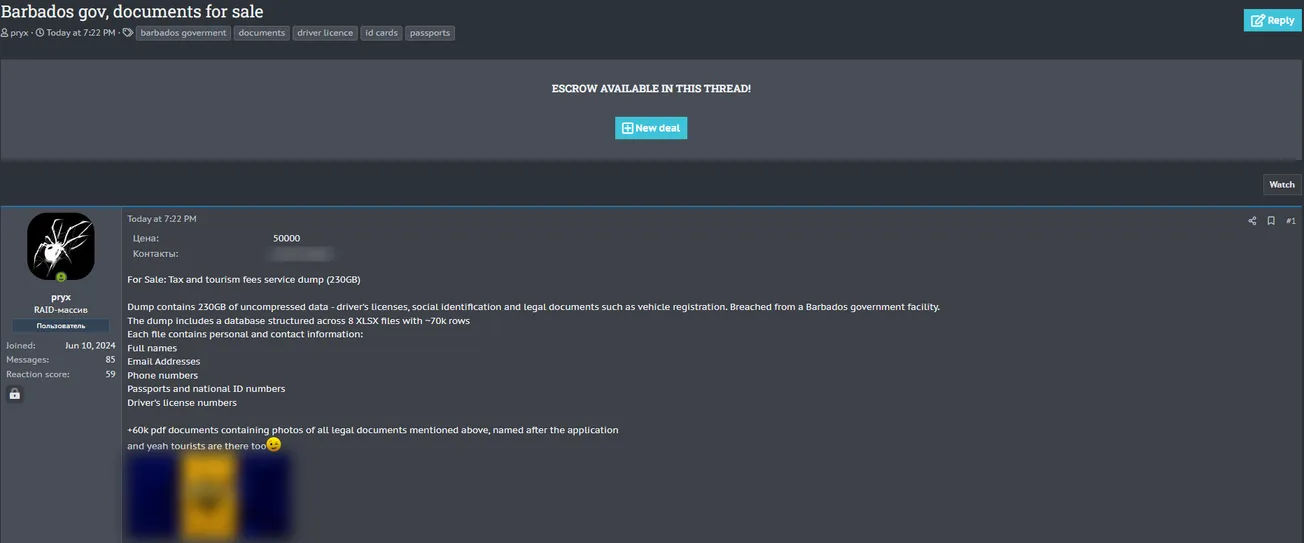Select the "passports" tag
This screenshot has width=1304, height=543.
(430, 33)
